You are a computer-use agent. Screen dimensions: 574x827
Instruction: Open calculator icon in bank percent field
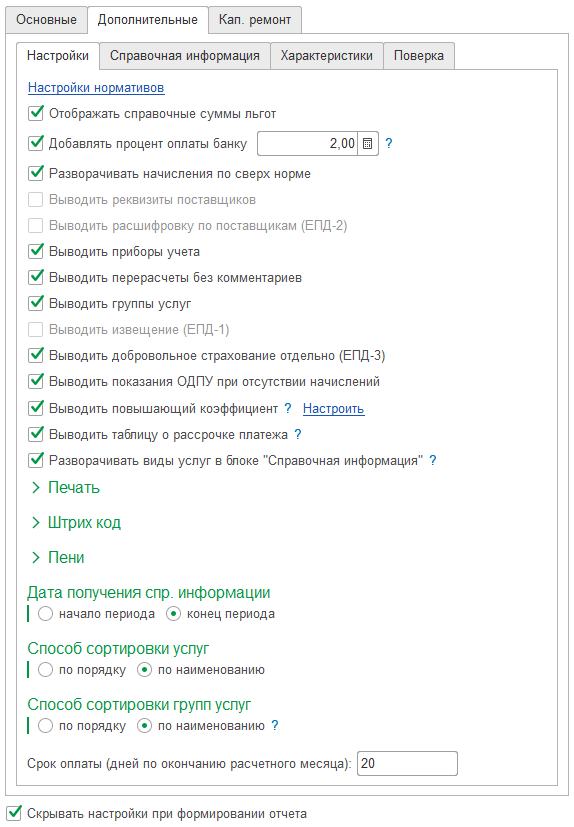[368, 143]
